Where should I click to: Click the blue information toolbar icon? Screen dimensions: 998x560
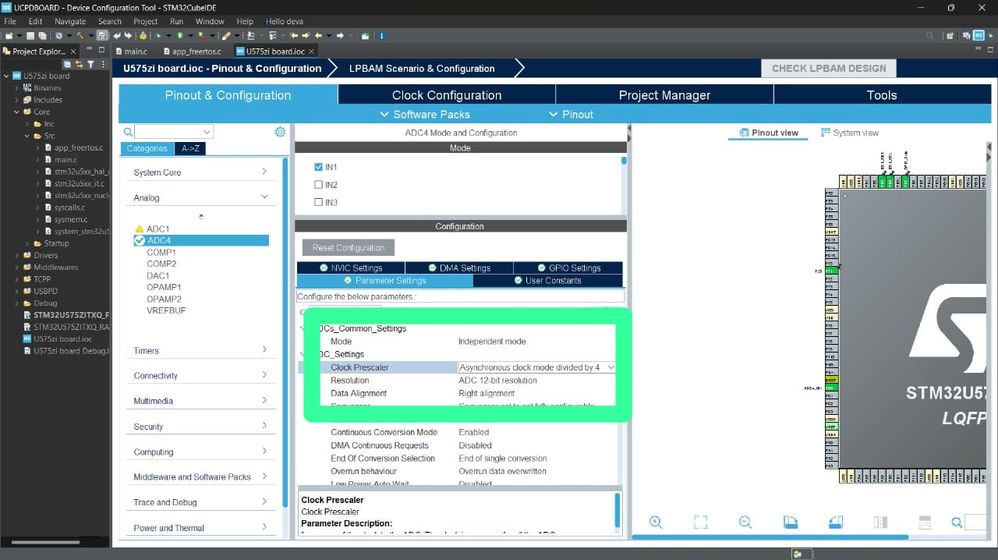382,36
